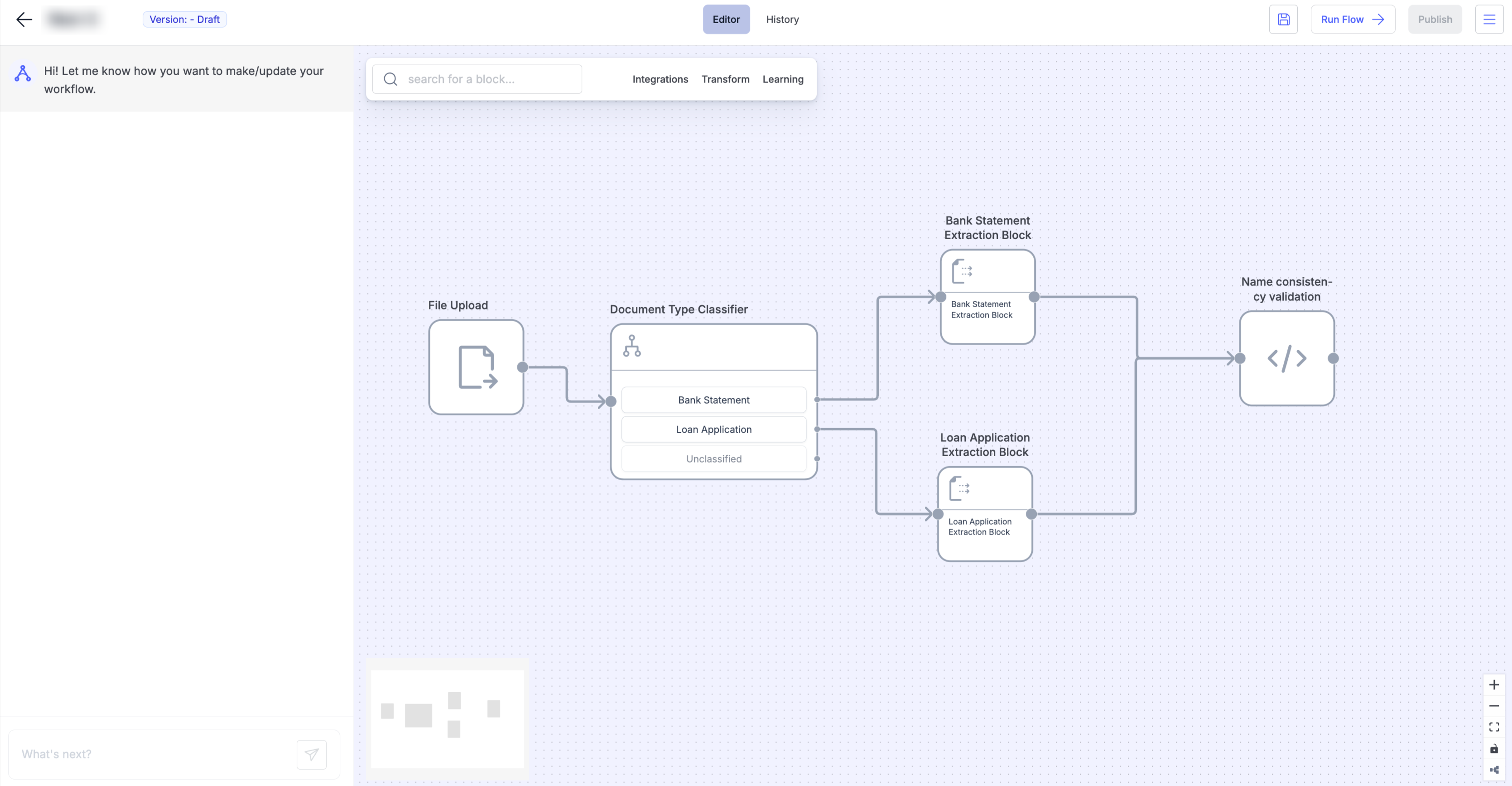Viewport: 1512px width, 786px height.
Task: Click the search for a block field
Action: [477, 79]
